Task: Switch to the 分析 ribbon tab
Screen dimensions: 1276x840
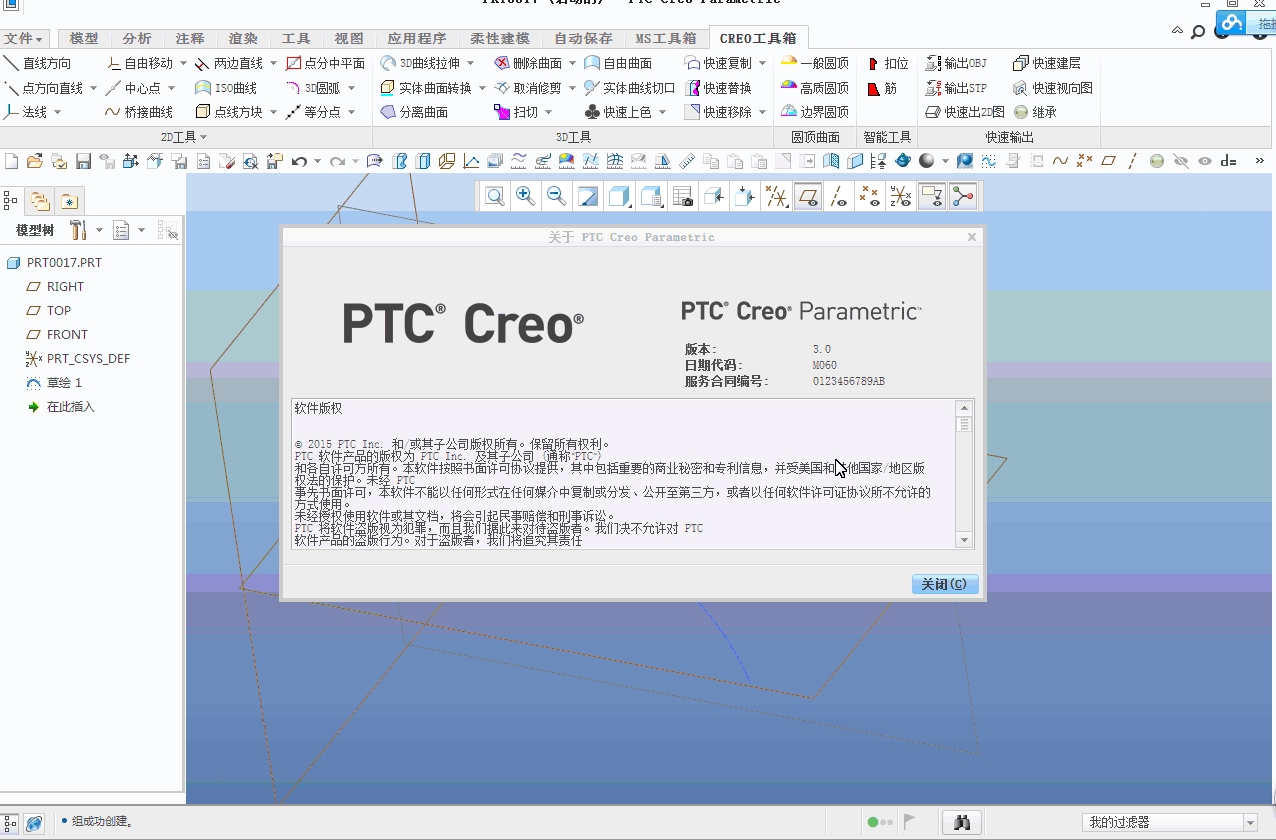Action: click(137, 39)
